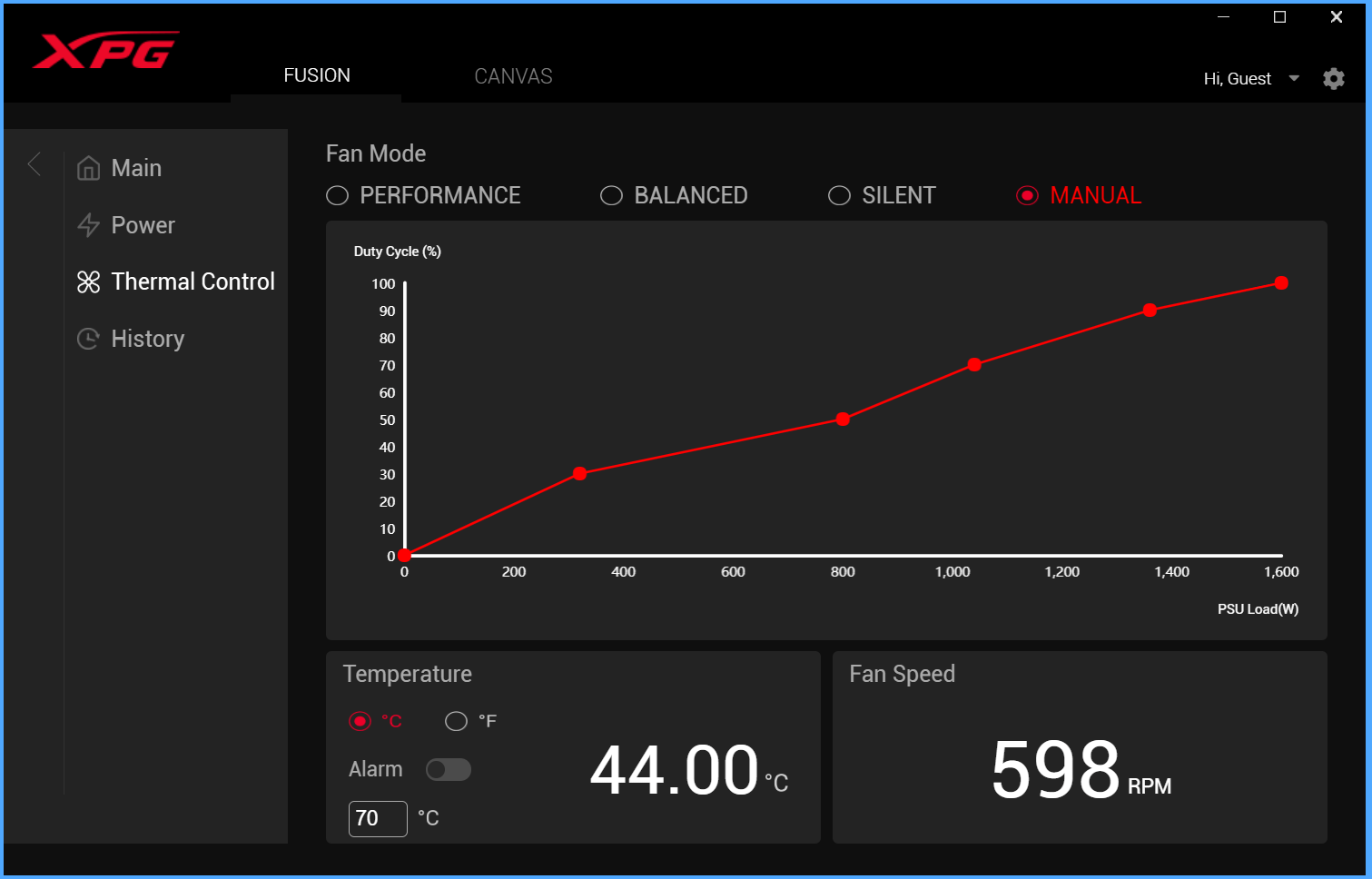
Task: Click the curve point at 50% duty
Action: [843, 419]
